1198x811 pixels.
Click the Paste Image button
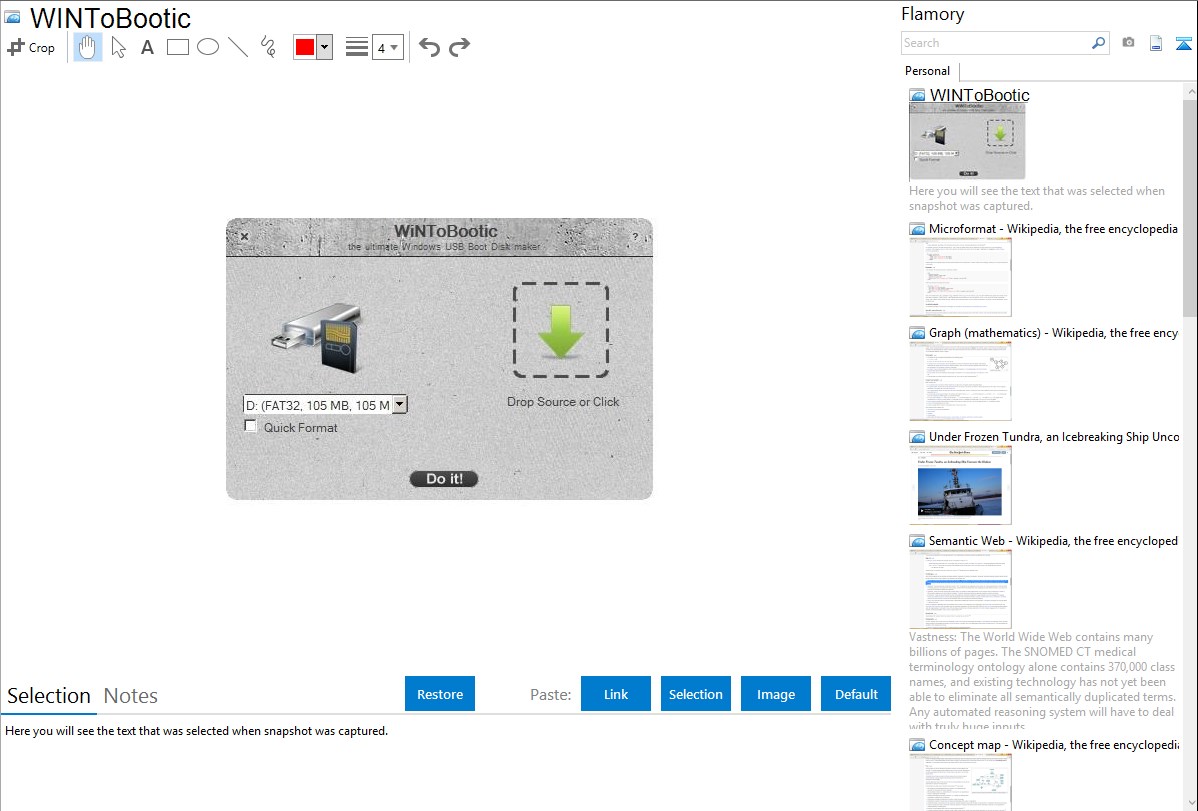tap(775, 693)
